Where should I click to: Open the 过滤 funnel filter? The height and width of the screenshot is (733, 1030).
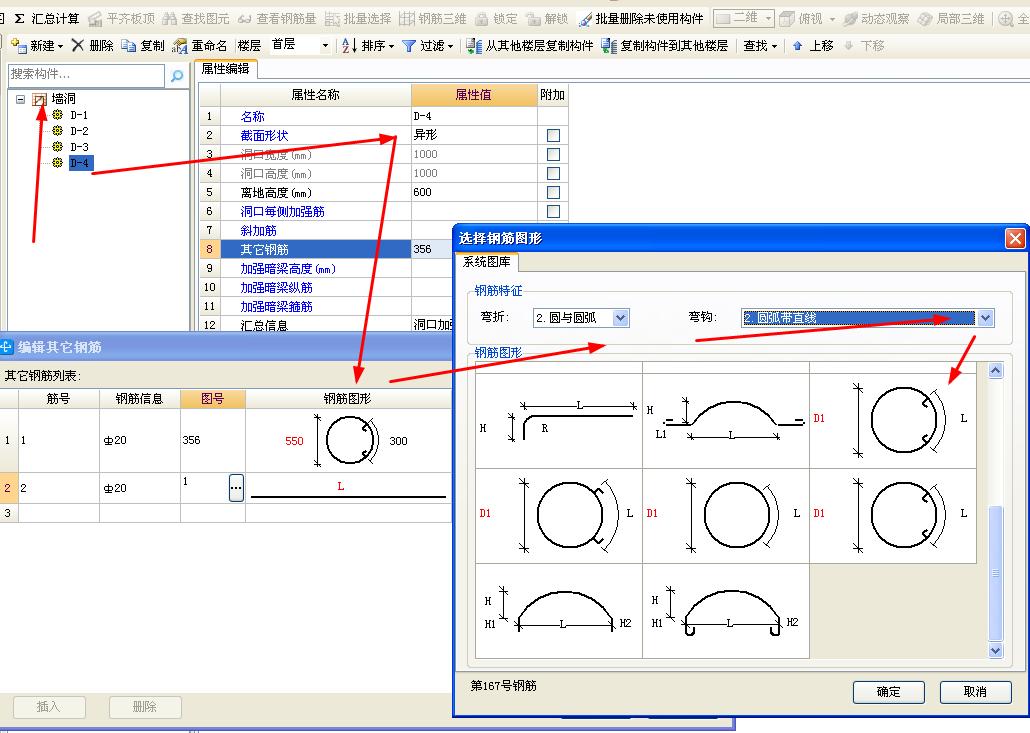point(409,45)
